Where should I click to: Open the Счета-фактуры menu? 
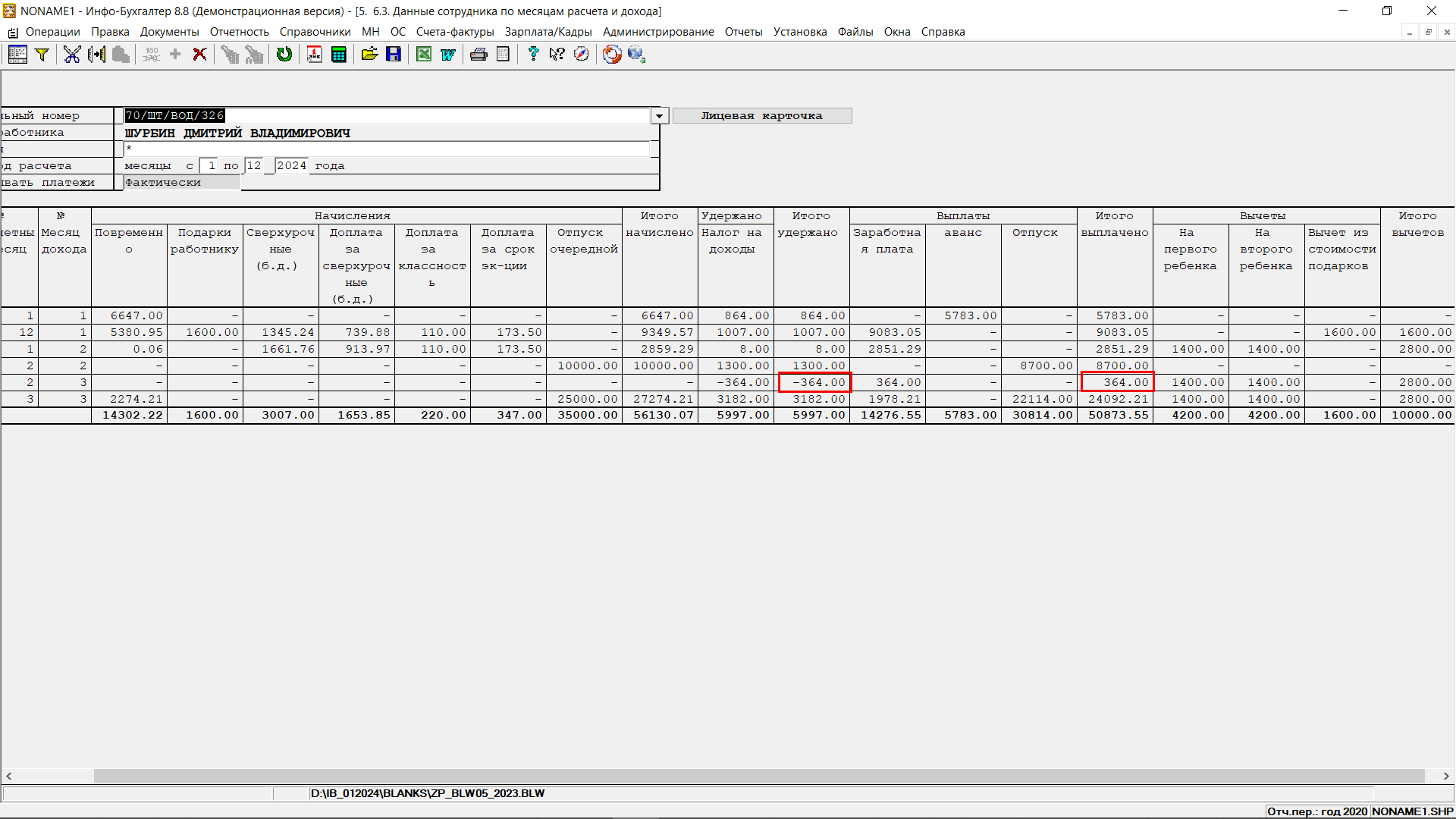point(455,32)
